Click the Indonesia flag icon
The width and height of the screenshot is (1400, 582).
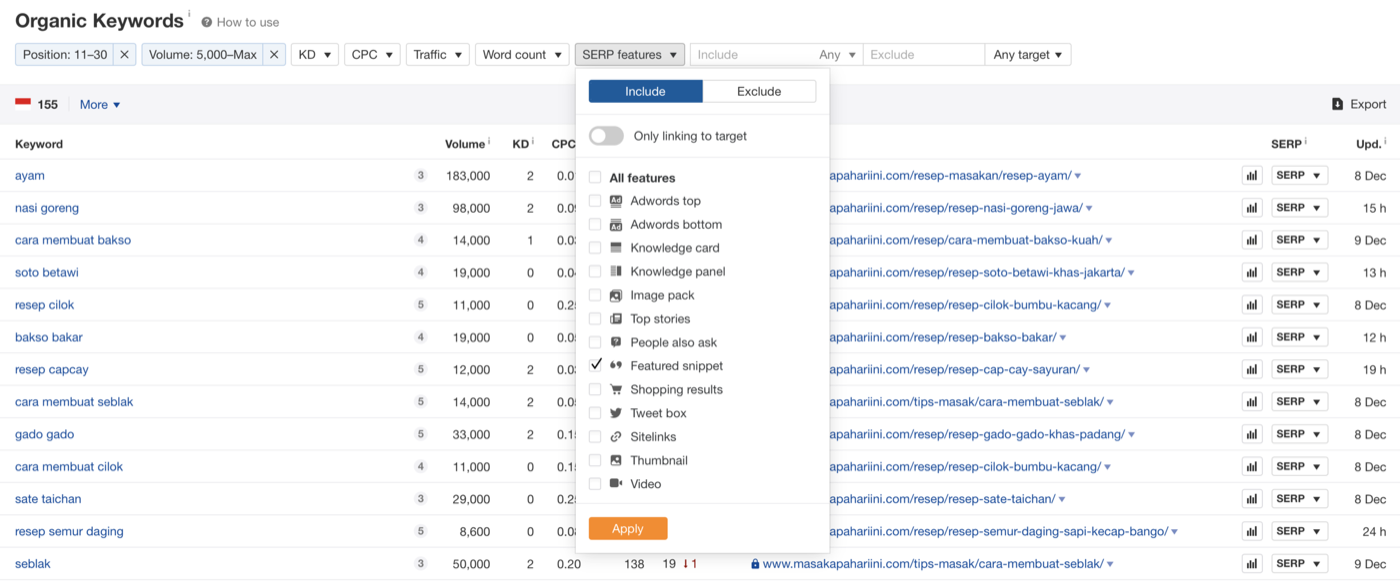point(23,102)
